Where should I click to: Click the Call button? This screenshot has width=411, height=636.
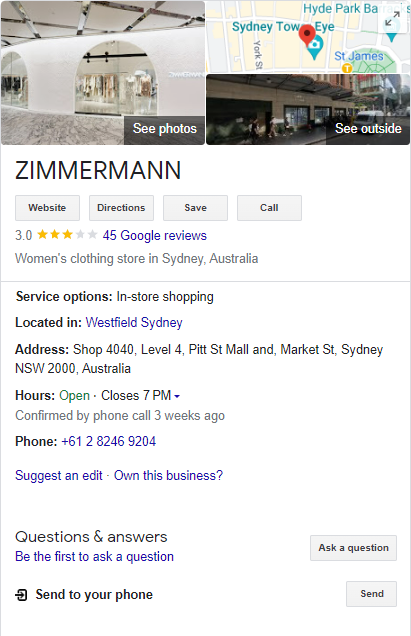(269, 208)
